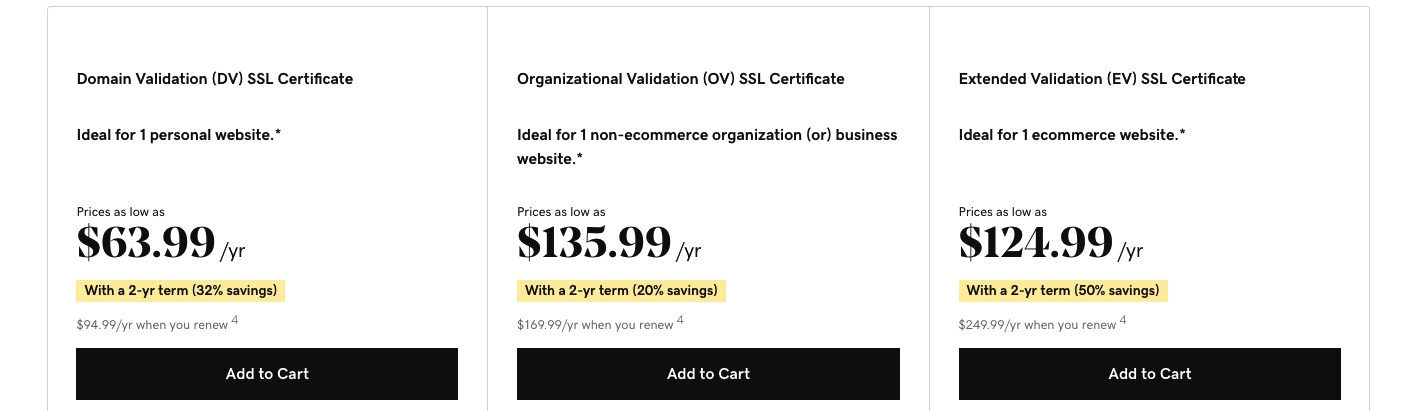The image size is (1413, 411).
Task: Click the 32% savings 2-yr term badge
Action: click(x=181, y=291)
